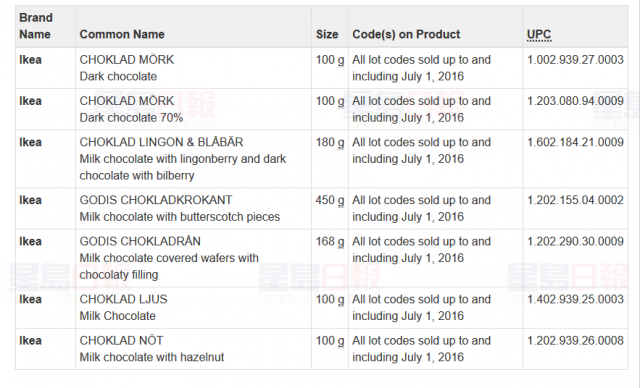The image size is (640, 388).
Task: Select UPC value 1.202.155.04.0002
Action: (575, 200)
